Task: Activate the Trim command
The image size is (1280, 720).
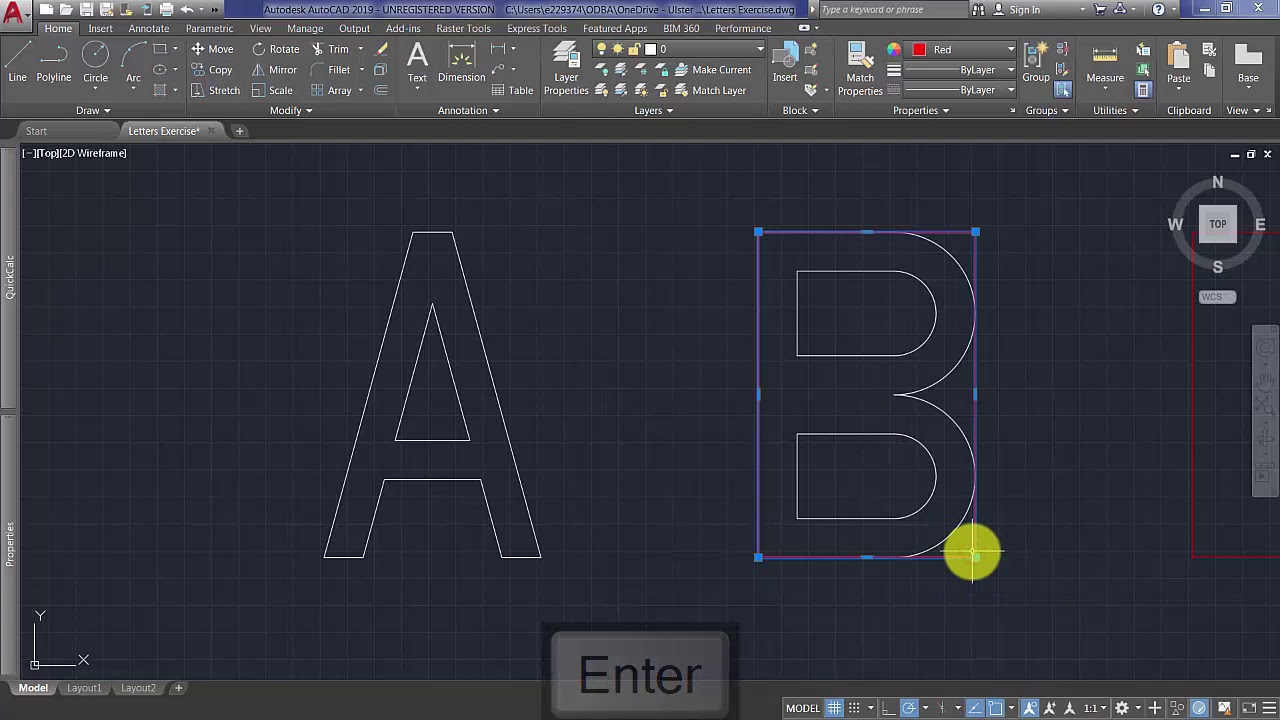Action: tap(331, 49)
